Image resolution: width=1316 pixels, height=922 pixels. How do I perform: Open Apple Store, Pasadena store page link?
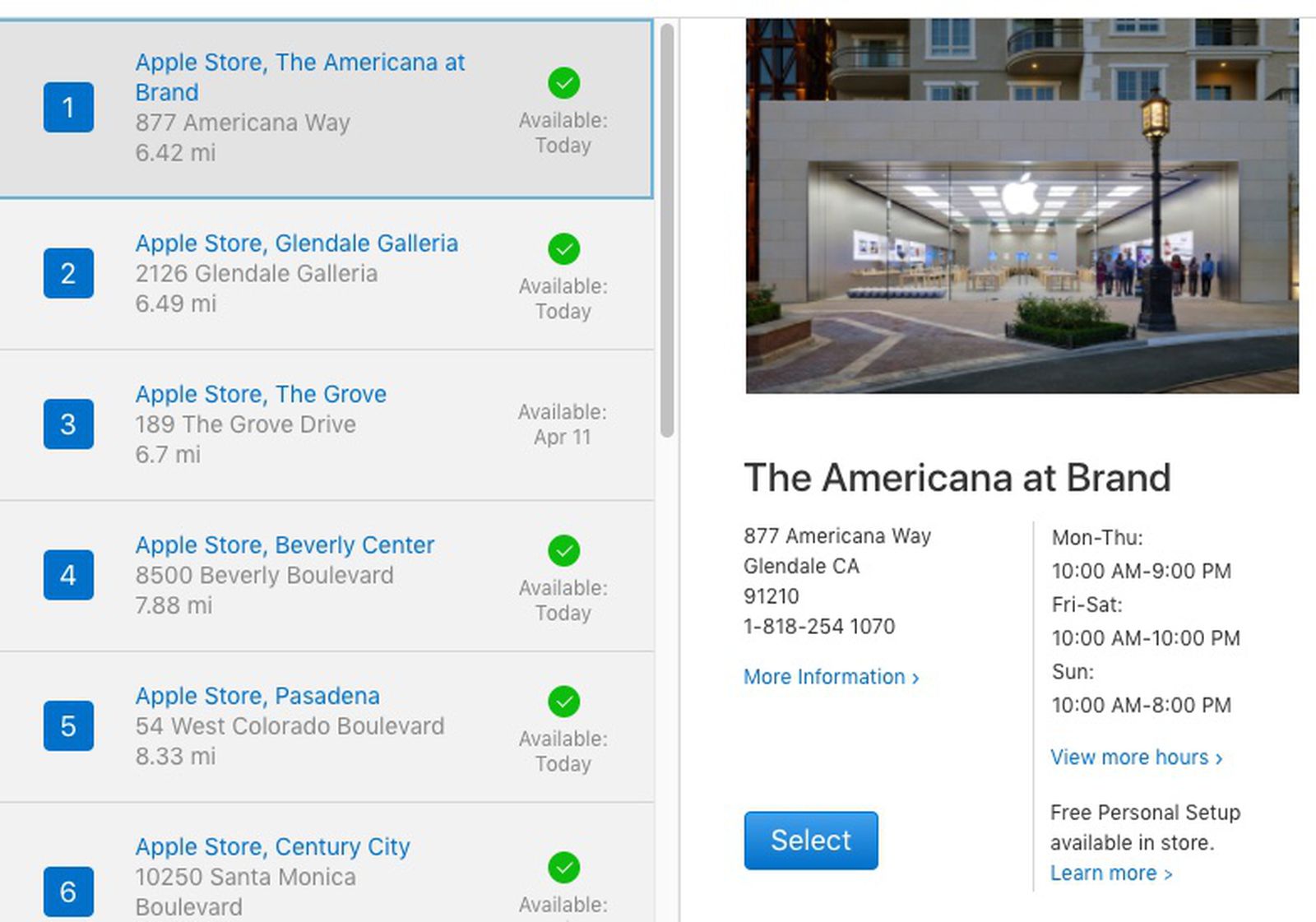pos(257,695)
